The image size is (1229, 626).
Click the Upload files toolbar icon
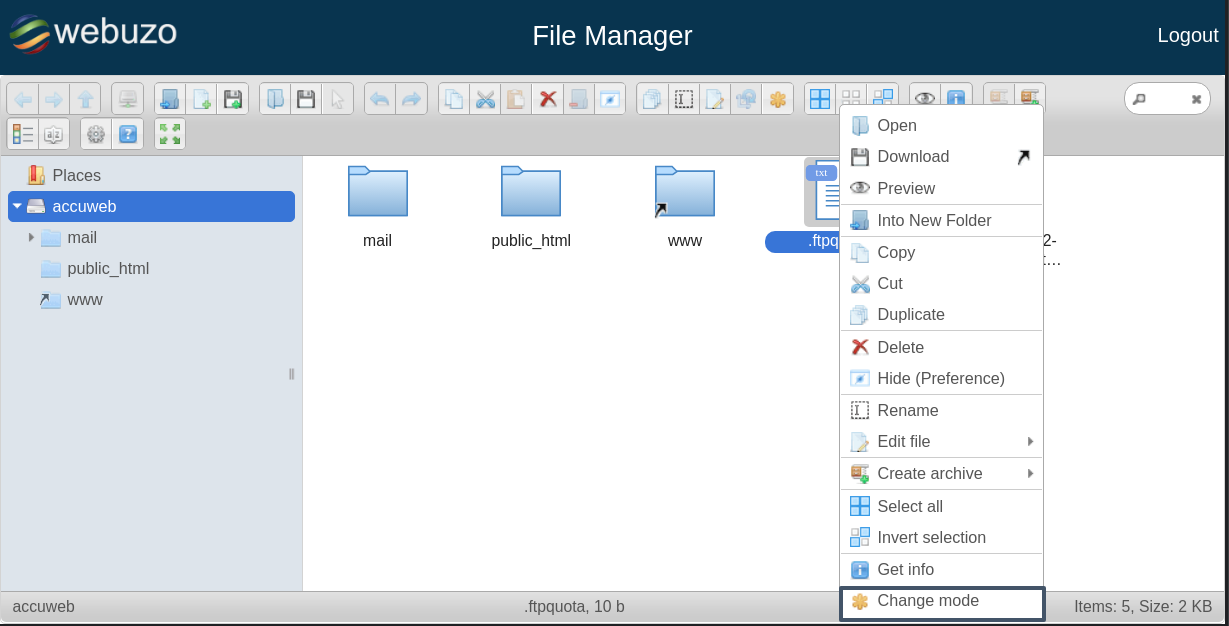pos(232,99)
